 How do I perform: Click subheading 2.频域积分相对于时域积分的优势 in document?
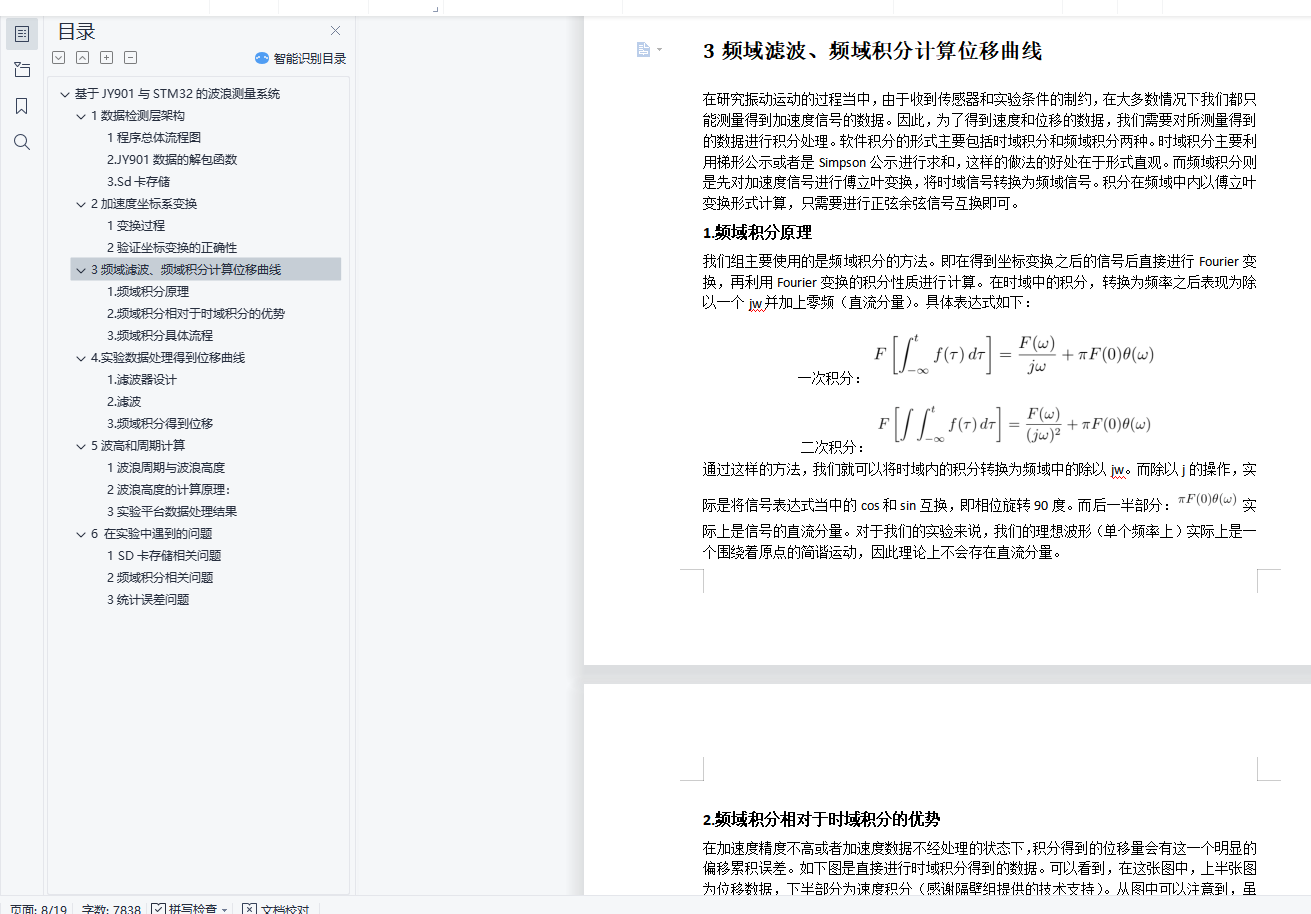pos(822,819)
